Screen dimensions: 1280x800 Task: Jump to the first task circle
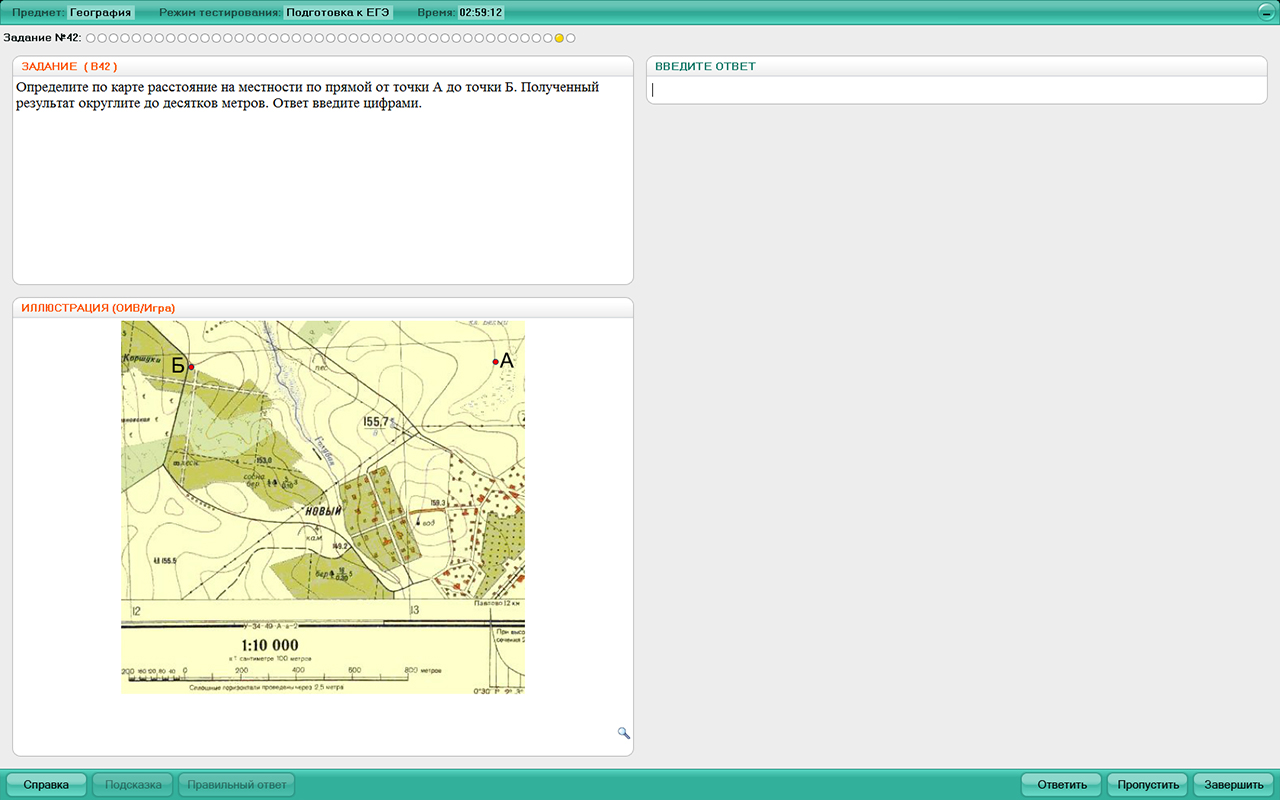pos(90,38)
